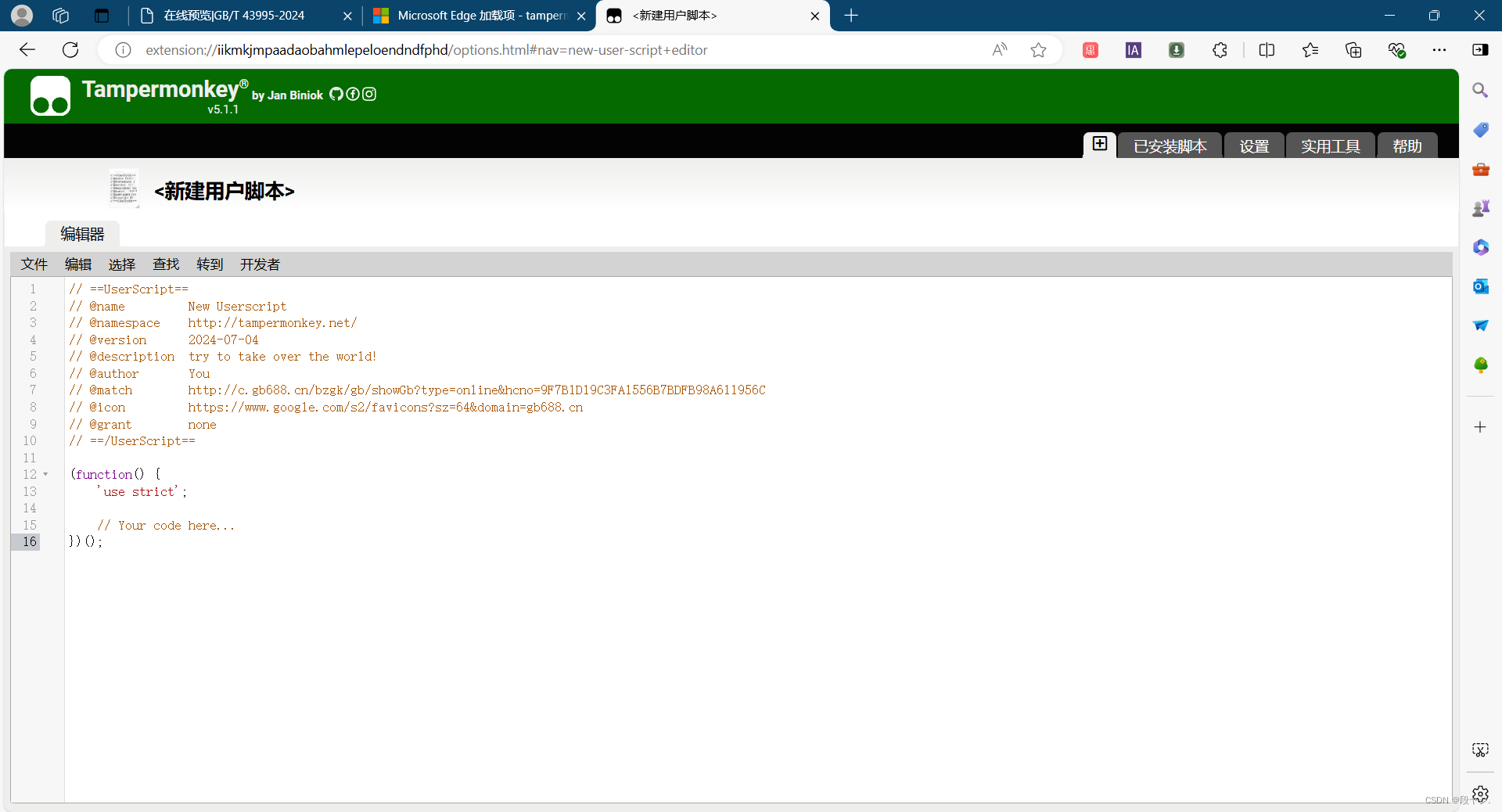This screenshot has height=812, width=1502.
Task: Open the Facebook icon in Tampermonkey header
Action: tap(353, 94)
